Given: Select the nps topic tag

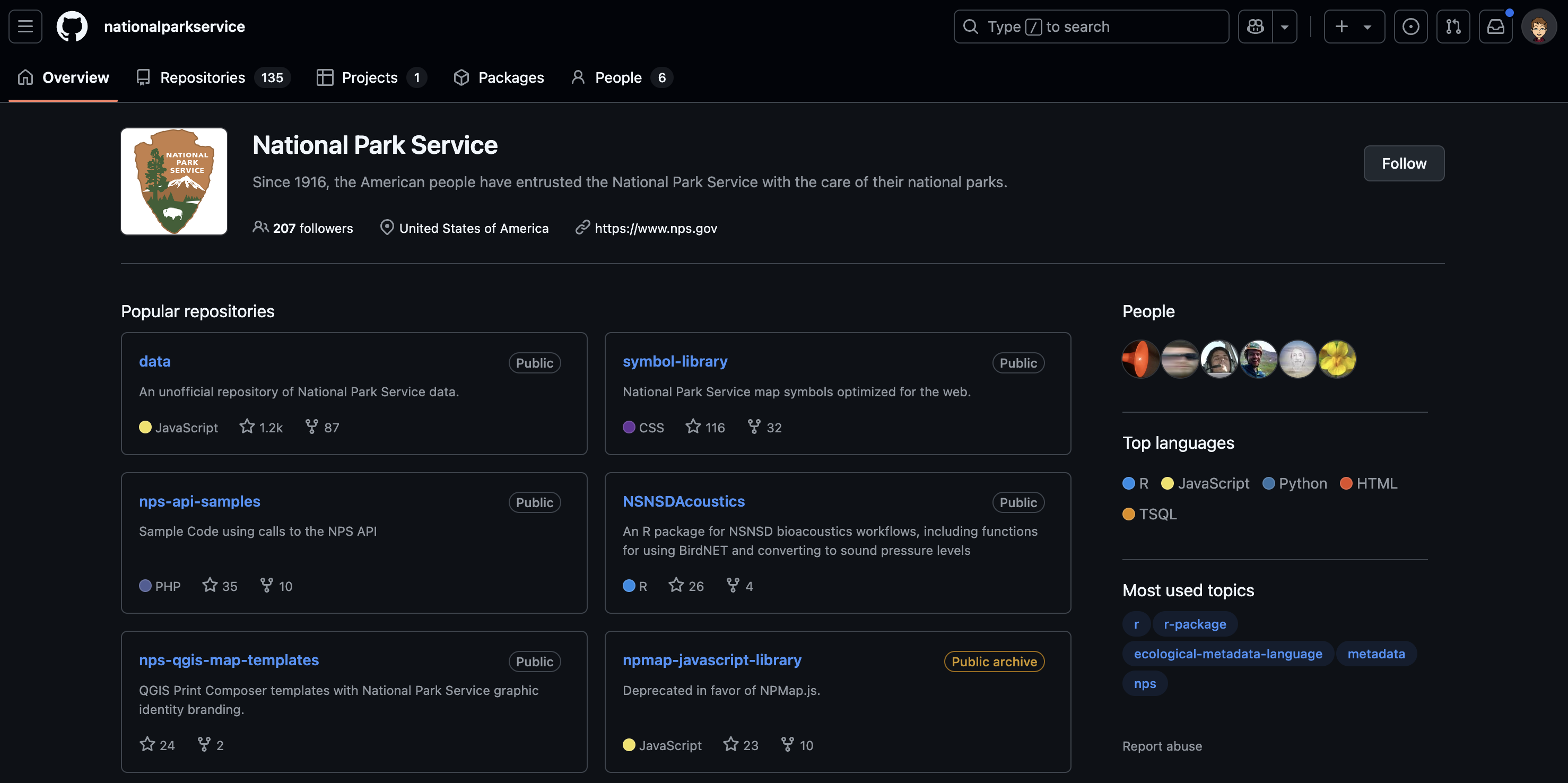Looking at the screenshot, I should [1144, 683].
